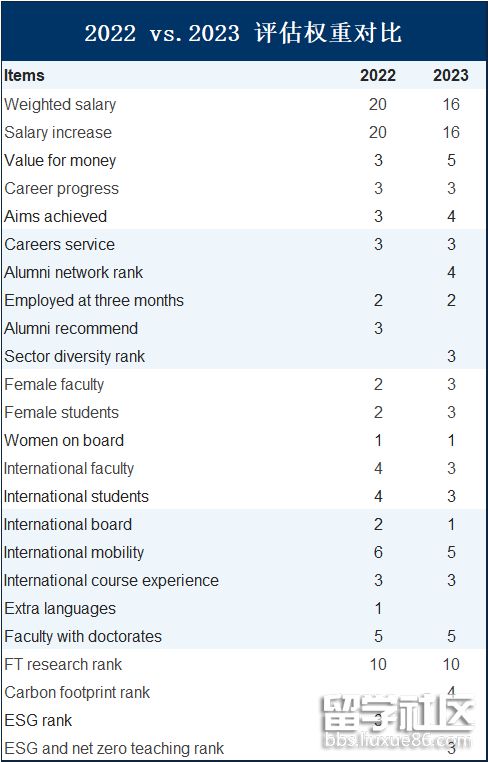The width and height of the screenshot is (488, 762).
Task: Click the 2023 column header
Action: click(451, 76)
